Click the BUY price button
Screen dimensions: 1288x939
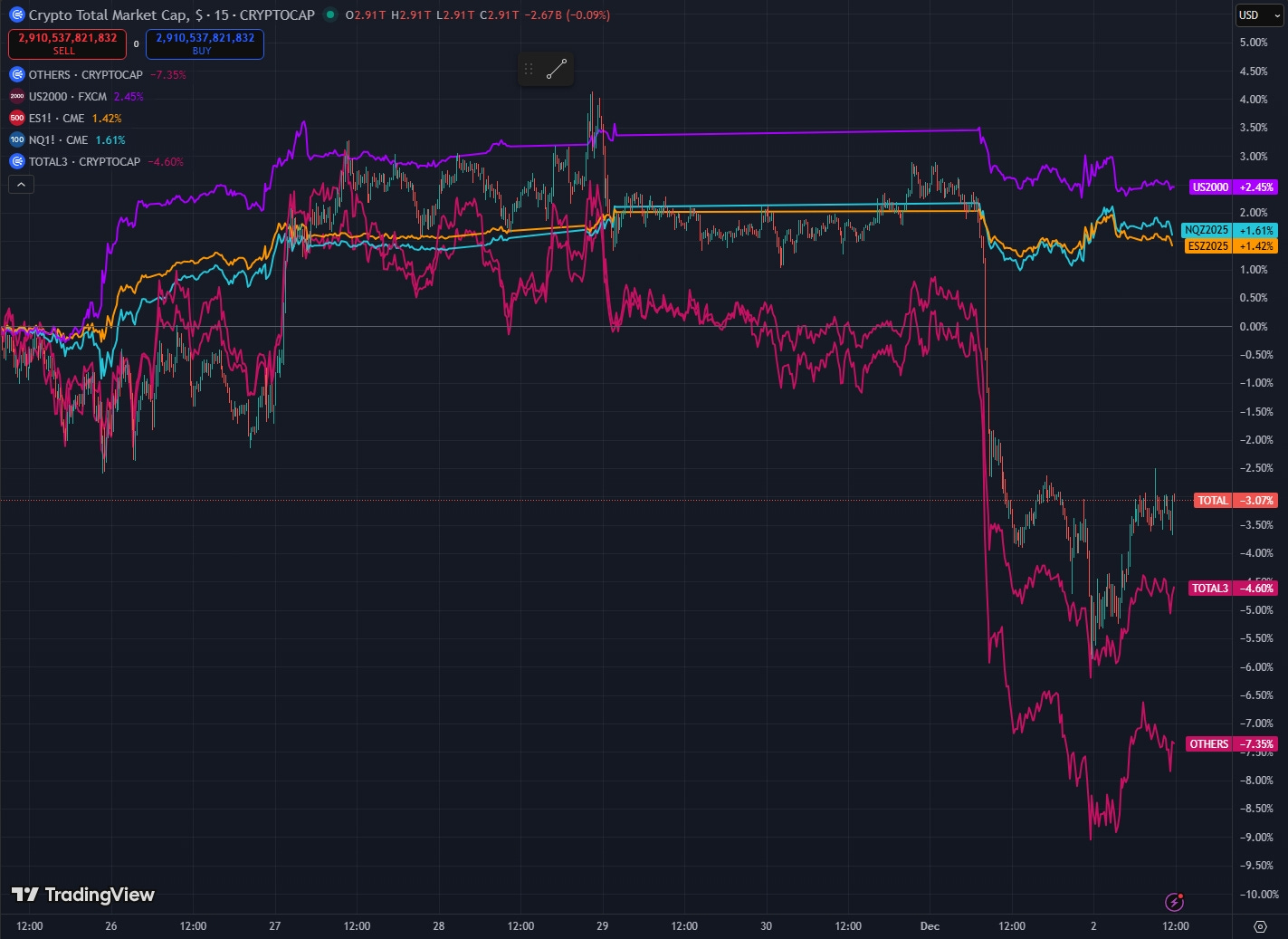tap(205, 43)
